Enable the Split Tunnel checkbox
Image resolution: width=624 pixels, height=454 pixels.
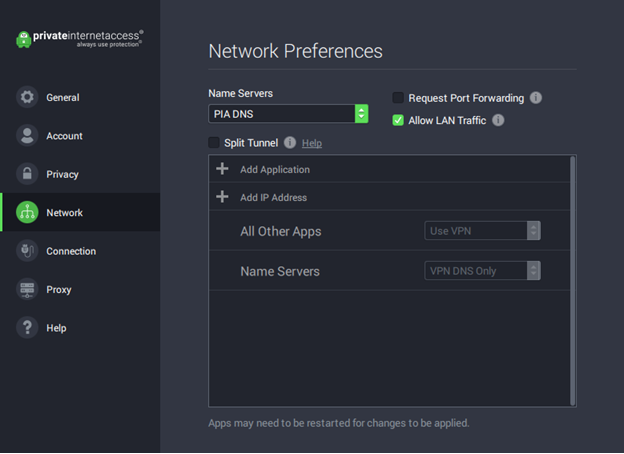coord(214,142)
